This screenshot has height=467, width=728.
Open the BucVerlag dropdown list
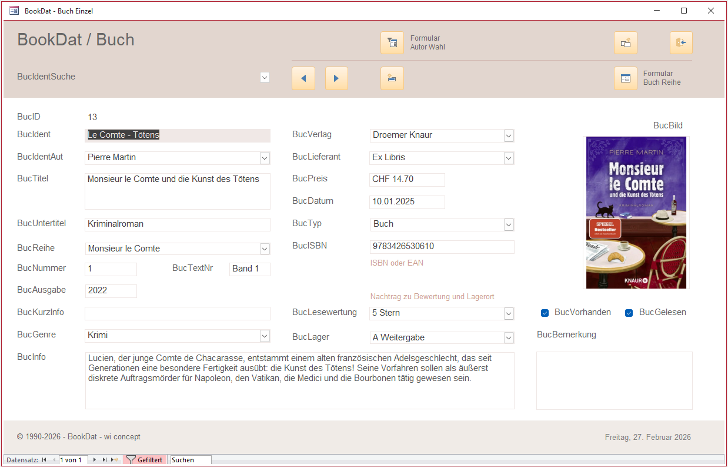point(508,135)
